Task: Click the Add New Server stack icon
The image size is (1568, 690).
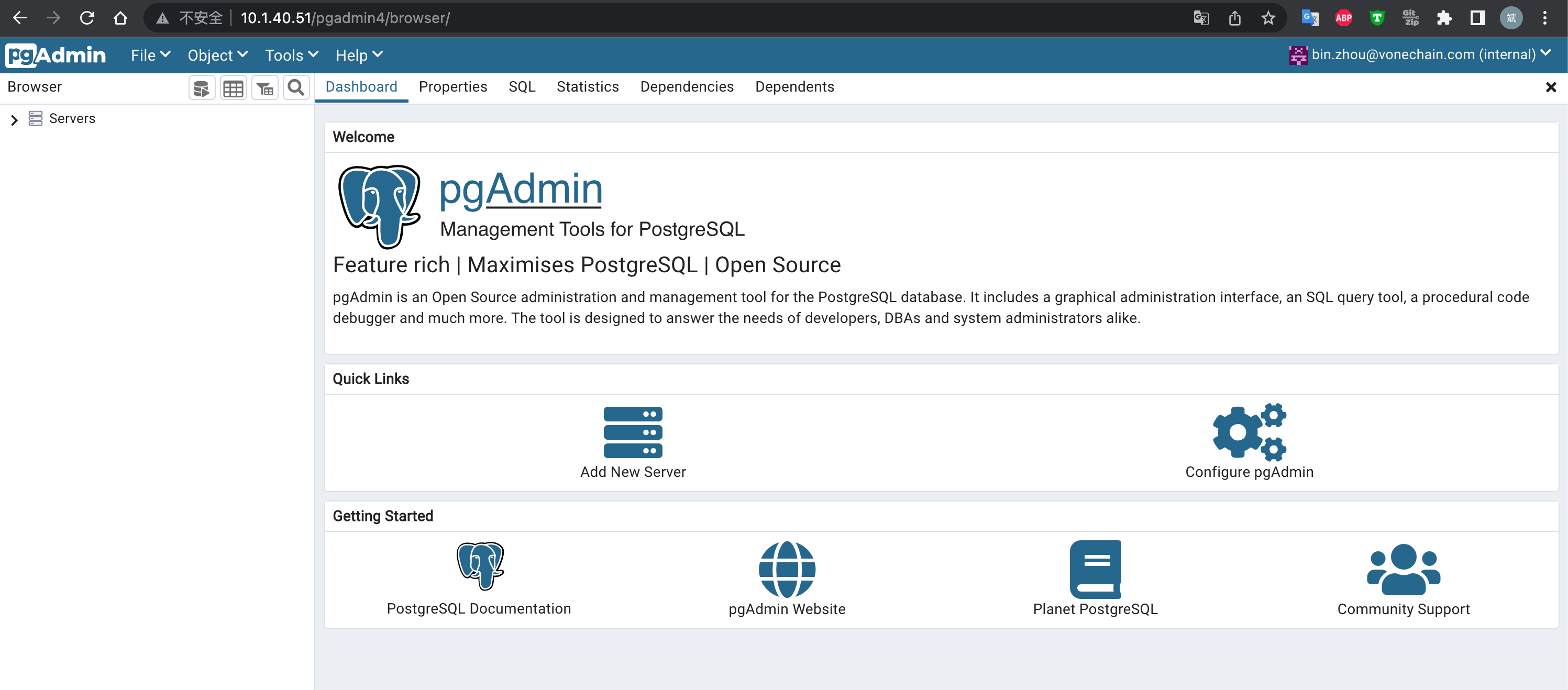Action: [633, 432]
